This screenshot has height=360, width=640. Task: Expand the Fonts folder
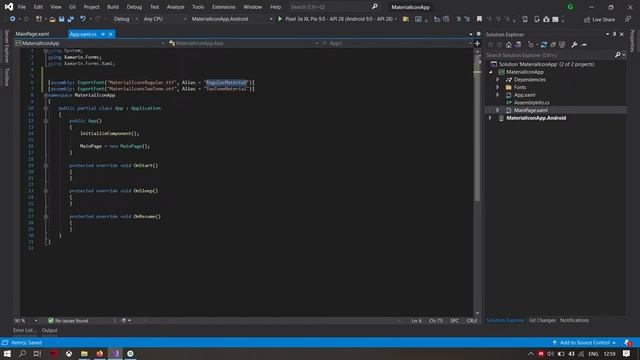coord(498,87)
